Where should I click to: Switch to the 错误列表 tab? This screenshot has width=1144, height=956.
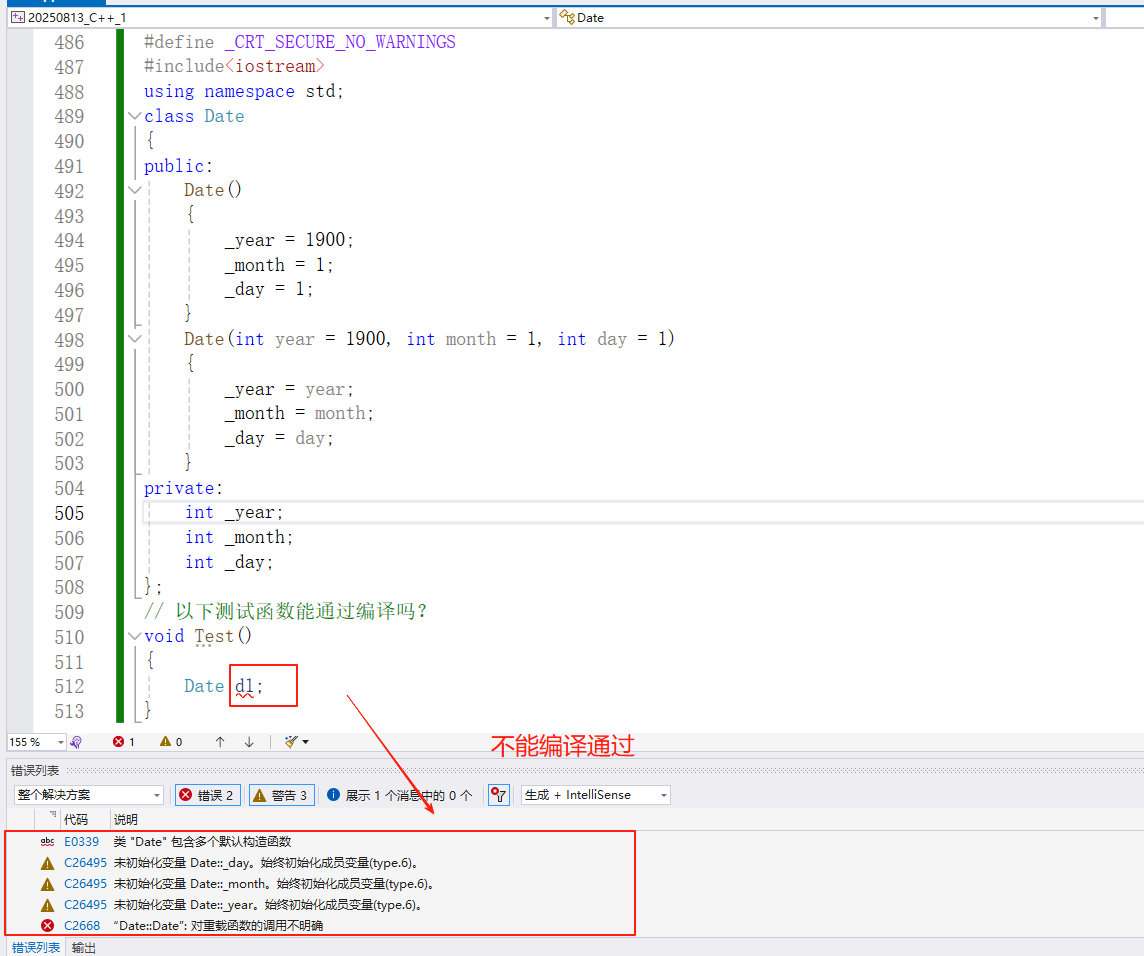(x=36, y=947)
